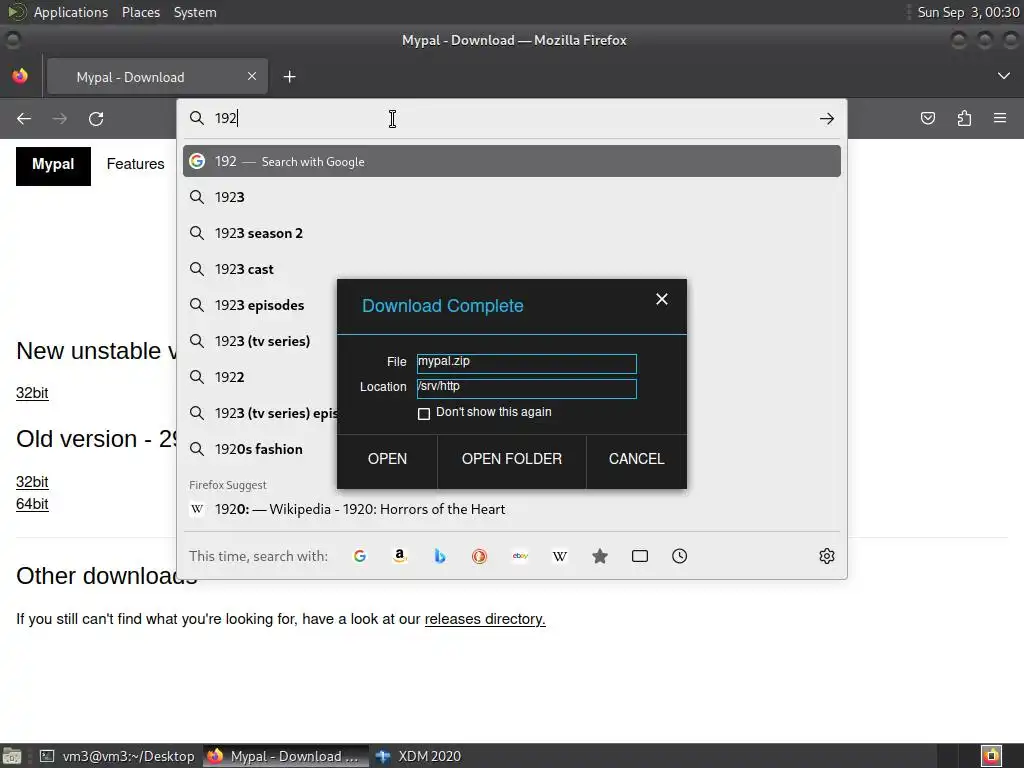
Task: Download the 64bit old version
Action: pyautogui.click(x=32, y=504)
